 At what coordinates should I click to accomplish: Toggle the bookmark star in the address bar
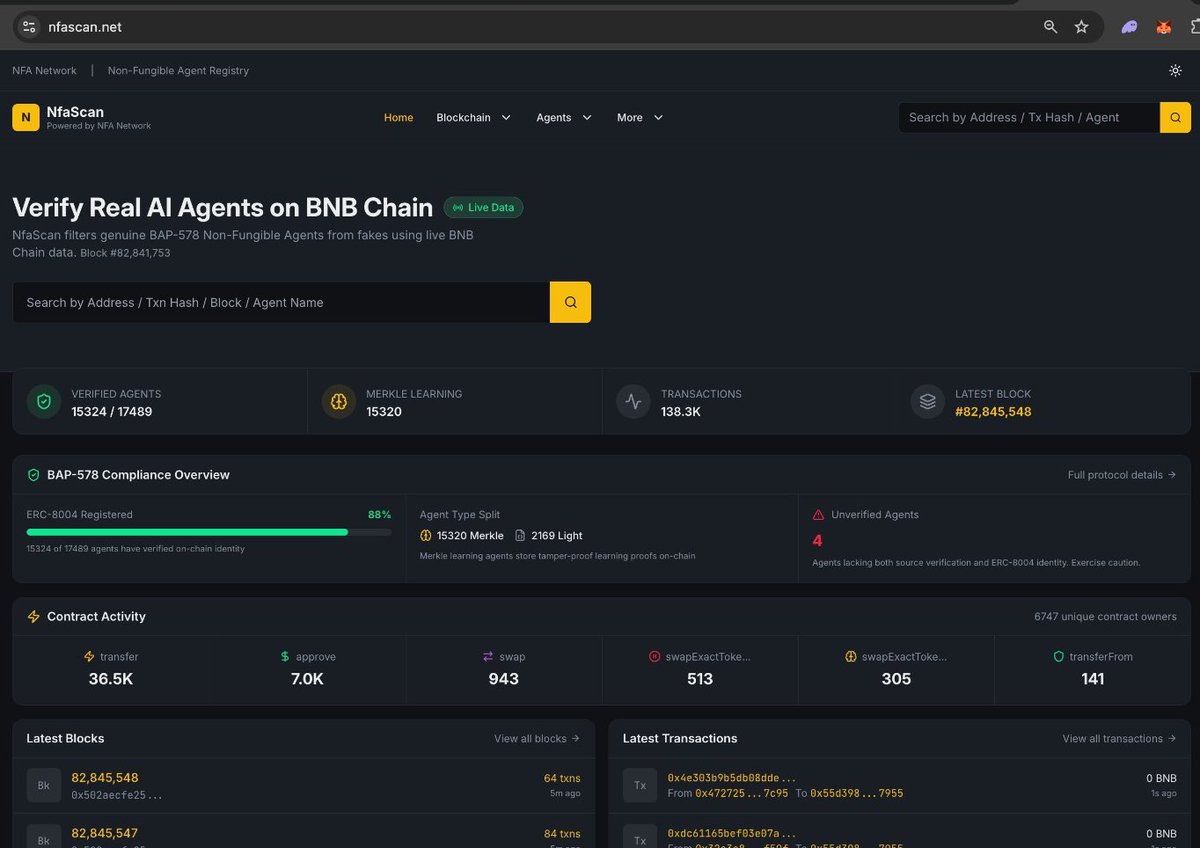tap(1082, 27)
